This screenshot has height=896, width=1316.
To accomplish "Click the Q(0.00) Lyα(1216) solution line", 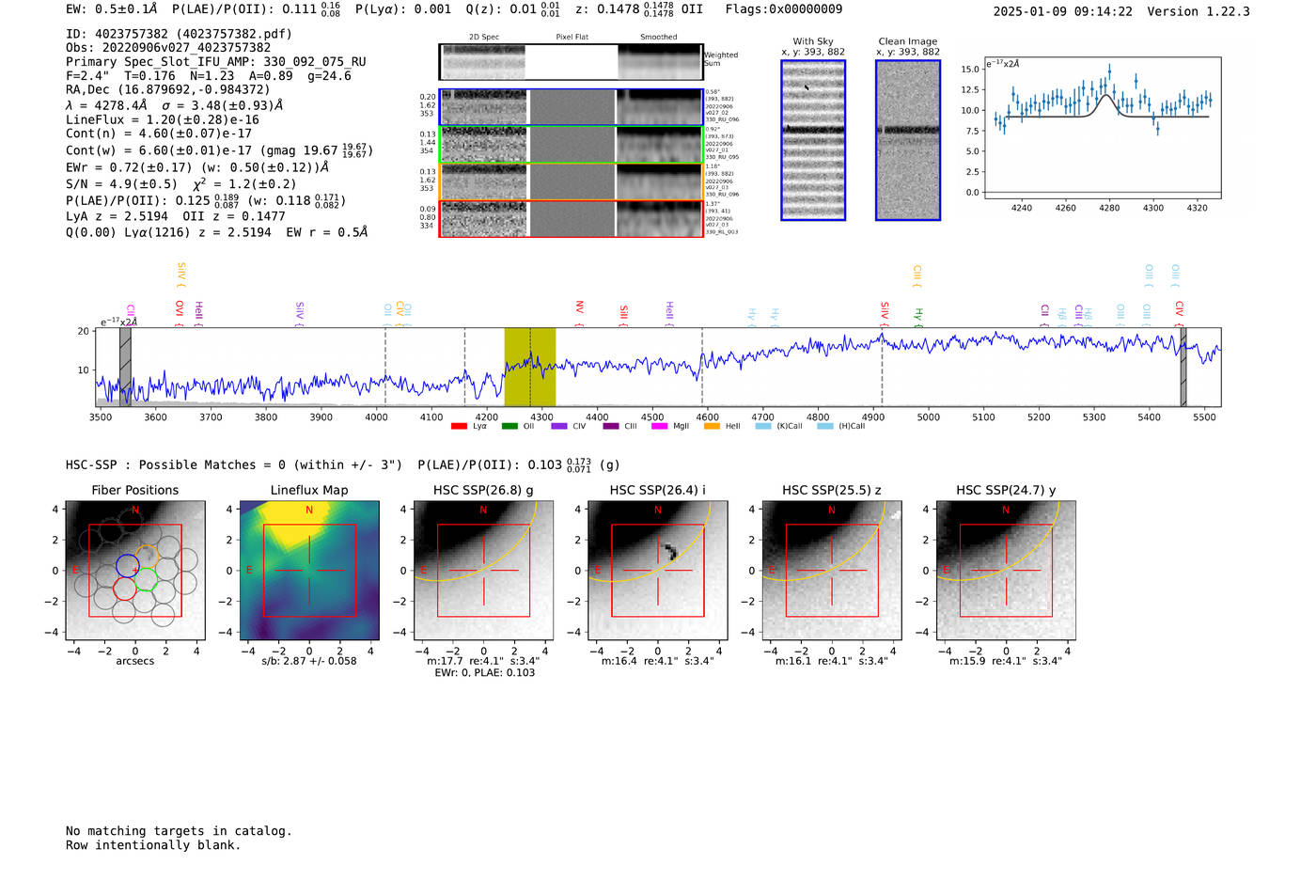I will (216, 232).
